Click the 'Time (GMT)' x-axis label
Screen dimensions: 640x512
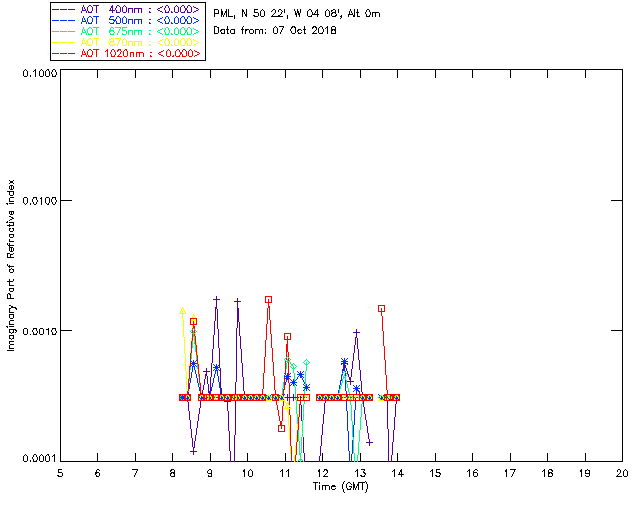(339, 486)
